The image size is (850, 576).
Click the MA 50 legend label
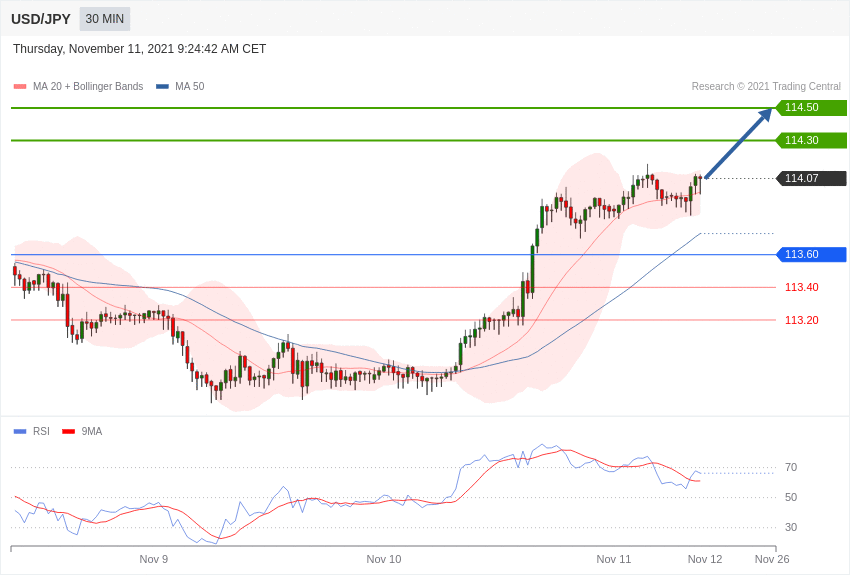tap(190, 86)
